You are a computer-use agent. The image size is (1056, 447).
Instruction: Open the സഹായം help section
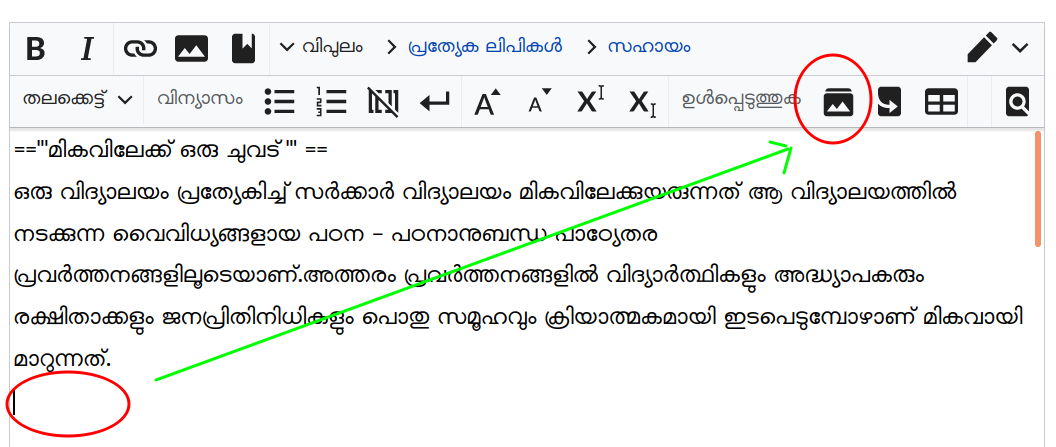pyautogui.click(x=639, y=47)
